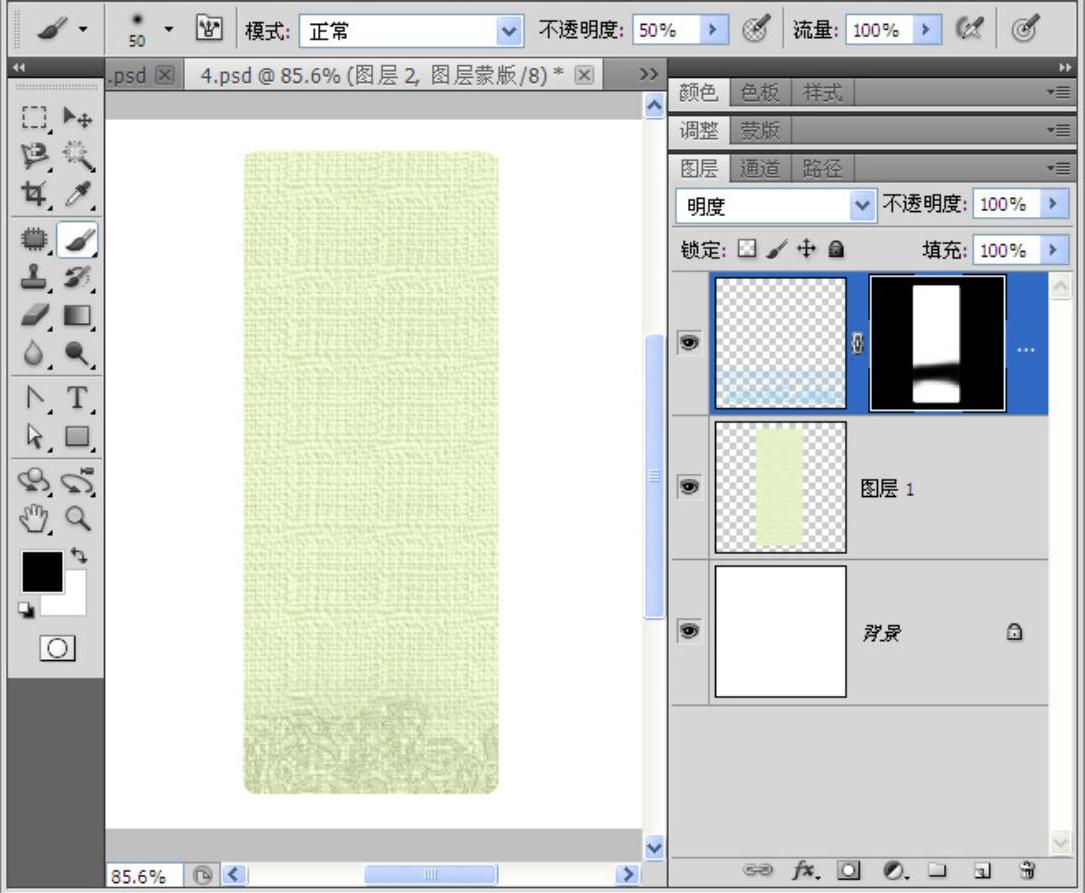Hide the 图层 1 layer eye icon
Viewport: 1085px width, 893px height.
coord(689,487)
